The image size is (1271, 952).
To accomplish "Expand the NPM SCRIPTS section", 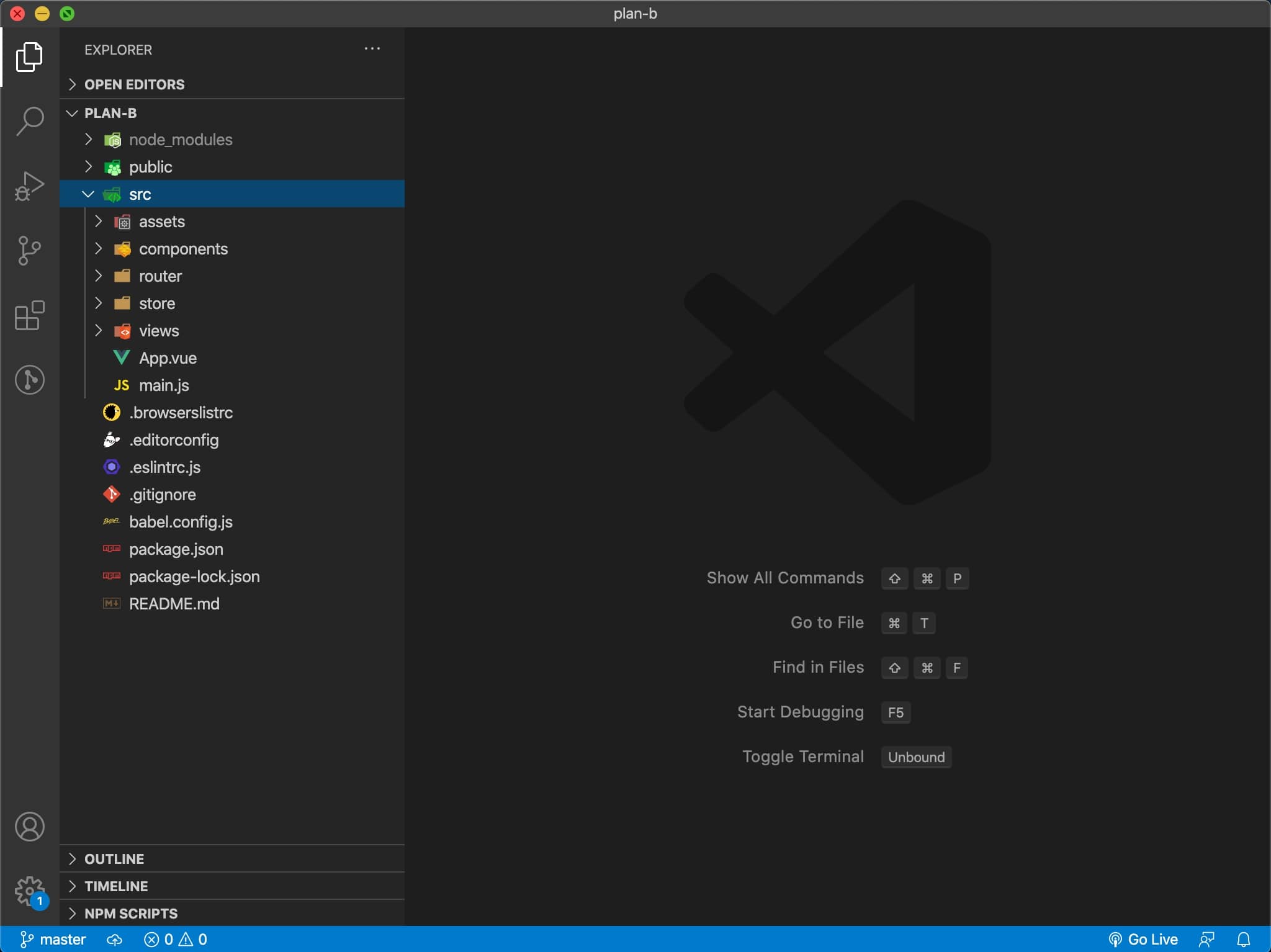I will click(x=130, y=914).
